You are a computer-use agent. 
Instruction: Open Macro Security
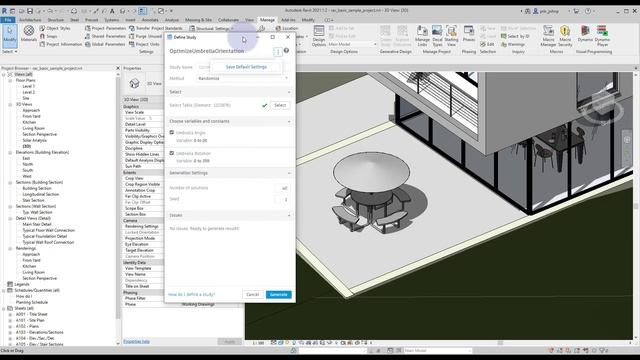click(565, 36)
